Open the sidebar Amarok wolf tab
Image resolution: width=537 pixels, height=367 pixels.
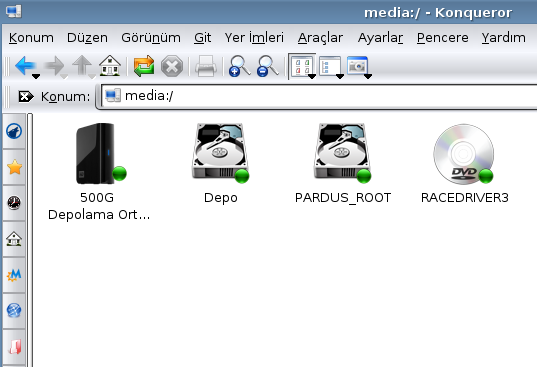(14, 131)
